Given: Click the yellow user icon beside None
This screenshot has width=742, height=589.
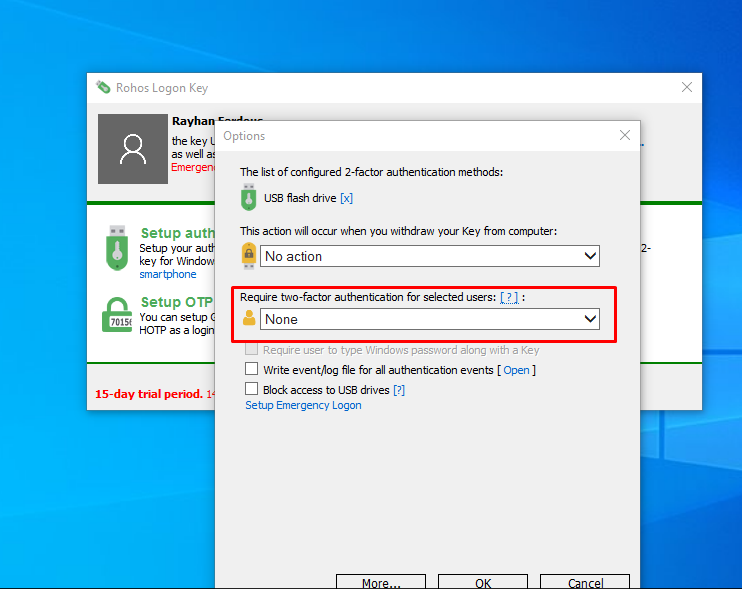Looking at the screenshot, I should (x=249, y=318).
